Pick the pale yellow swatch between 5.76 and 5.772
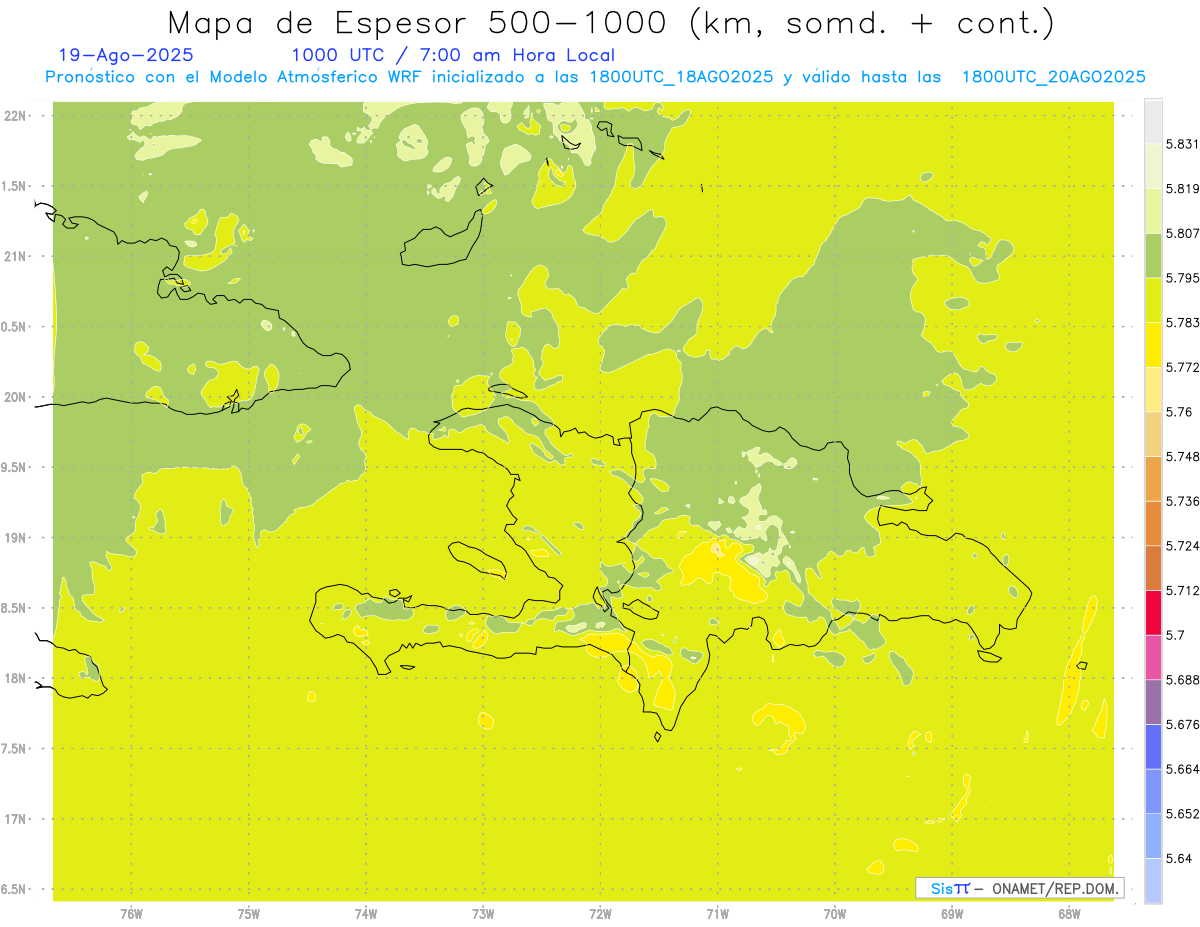Image resolution: width=1200 pixels, height=927 pixels. (x=1153, y=389)
